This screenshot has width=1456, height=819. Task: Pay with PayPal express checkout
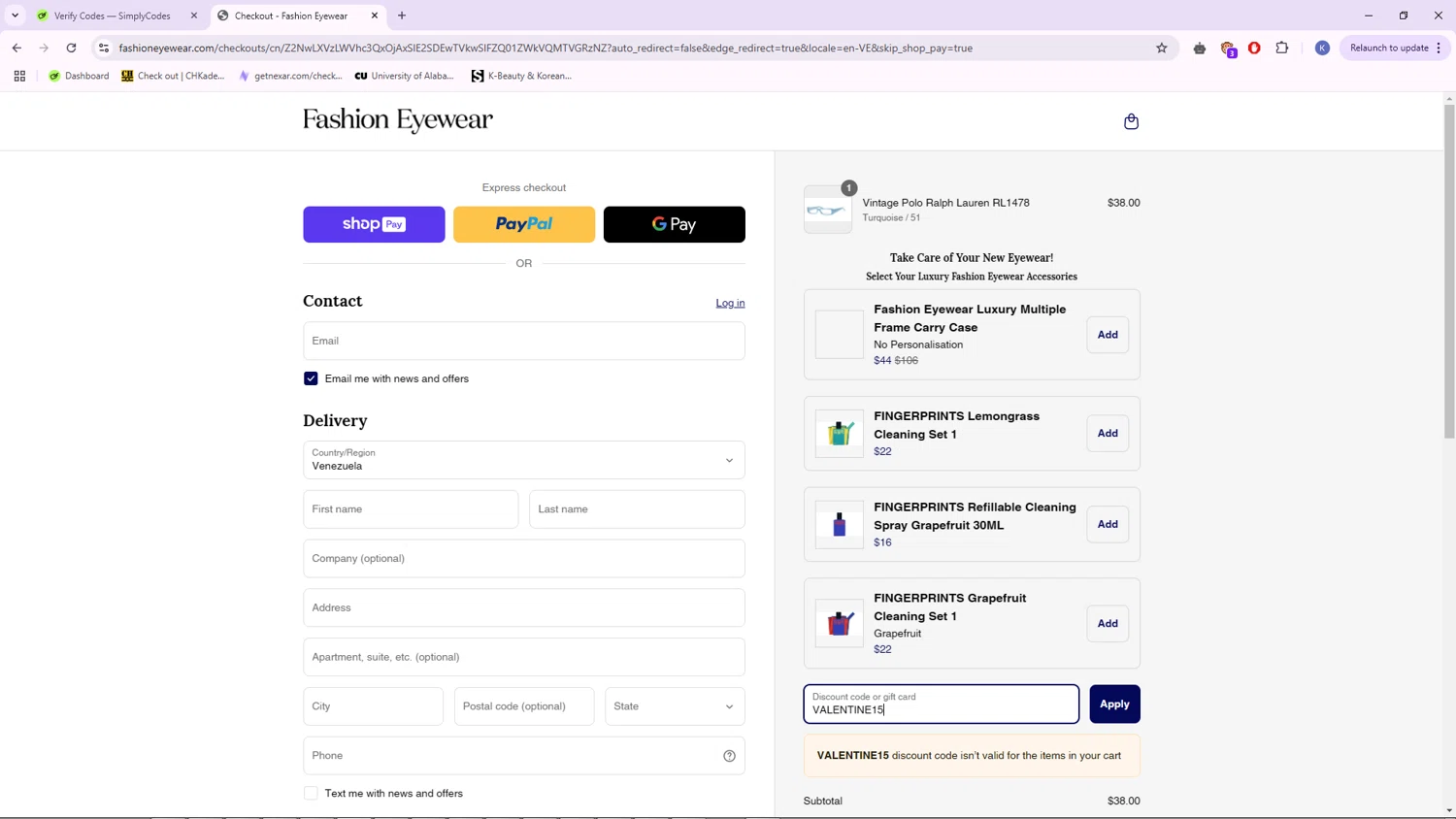(524, 224)
